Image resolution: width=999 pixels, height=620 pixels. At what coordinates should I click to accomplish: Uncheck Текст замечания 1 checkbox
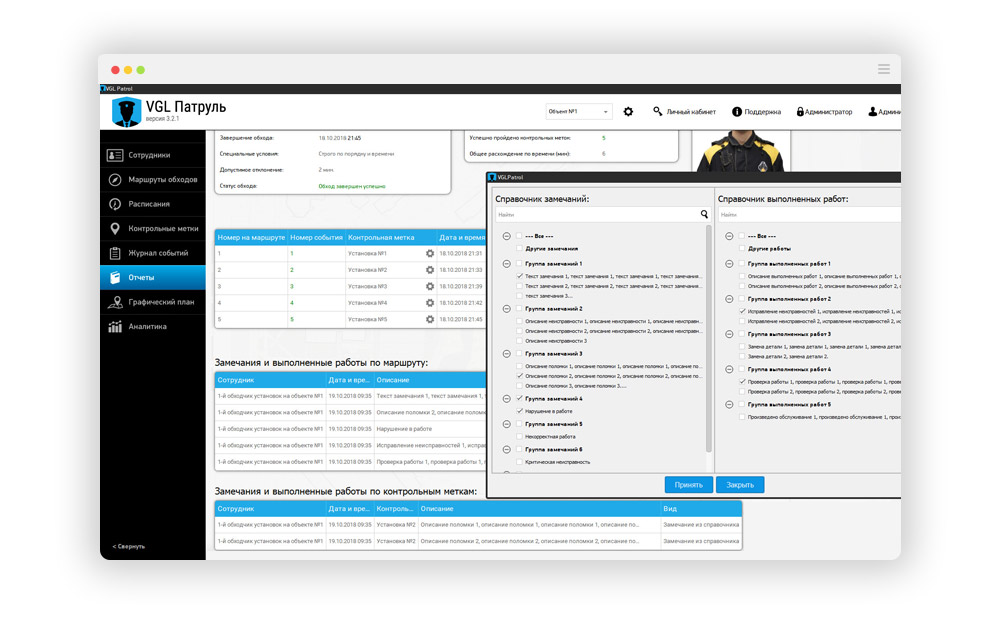(x=519, y=277)
